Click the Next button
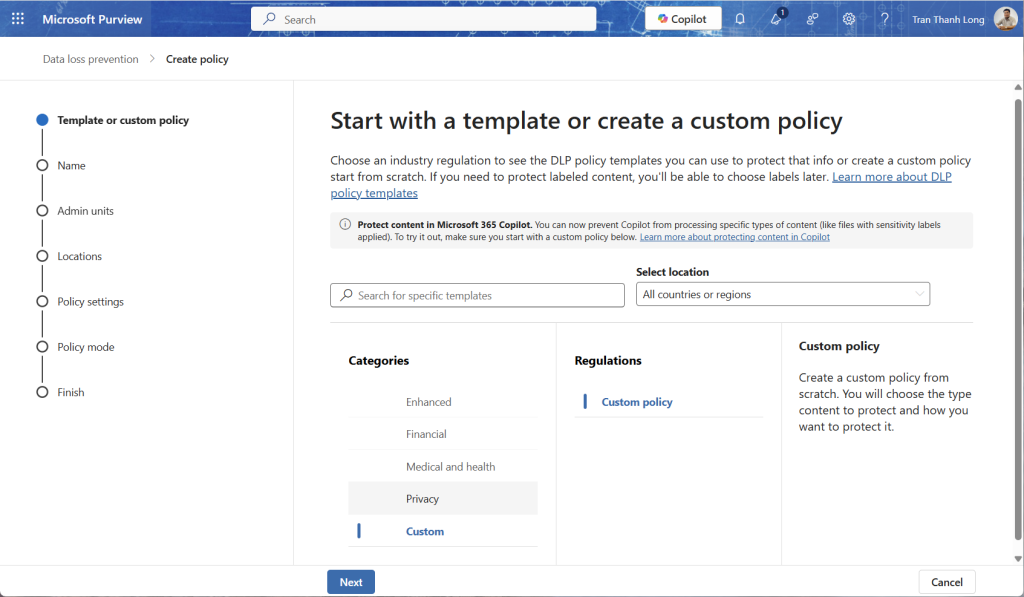The image size is (1024, 597). click(x=351, y=582)
